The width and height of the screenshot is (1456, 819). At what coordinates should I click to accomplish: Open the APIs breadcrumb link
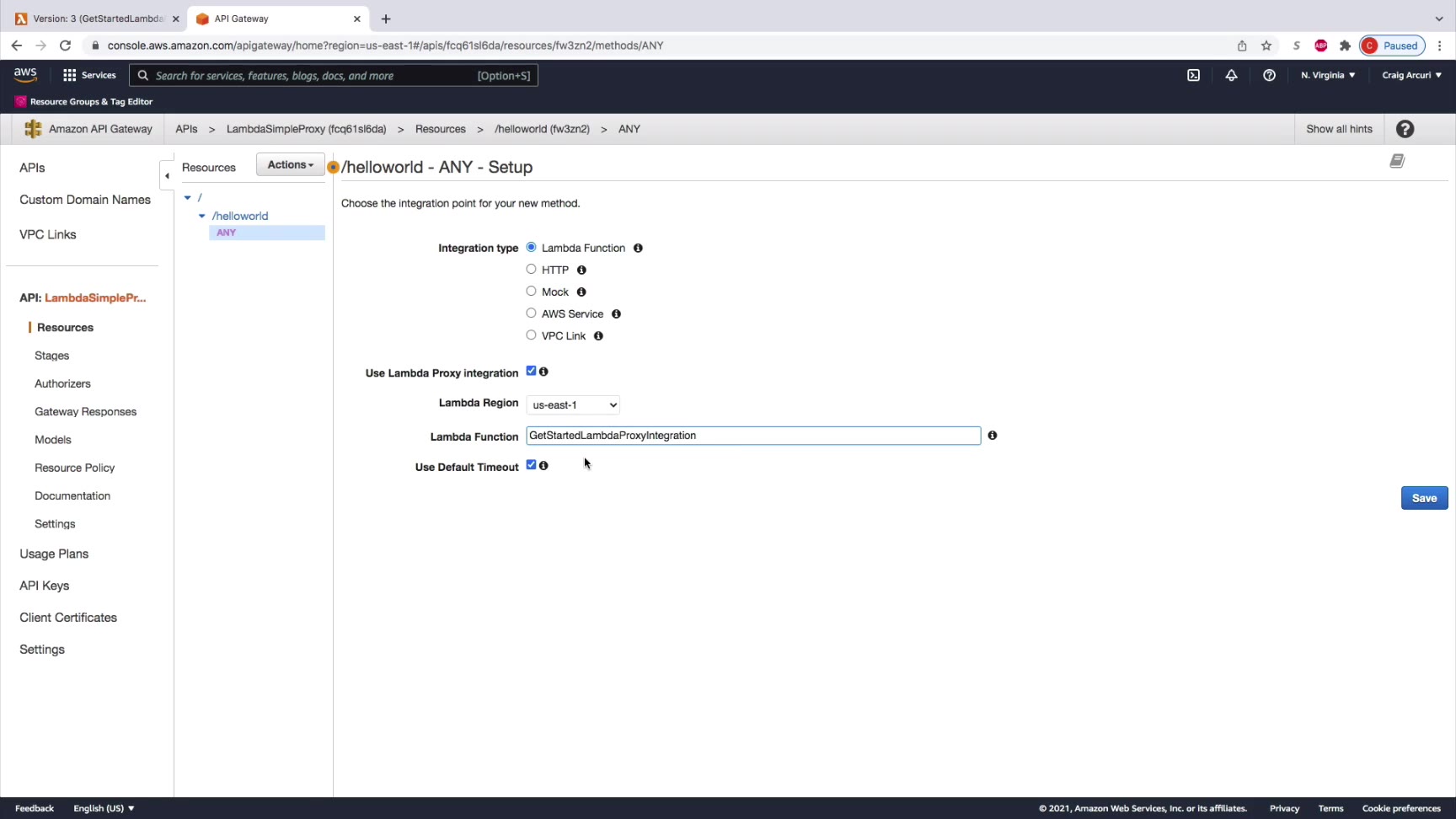coord(186,129)
